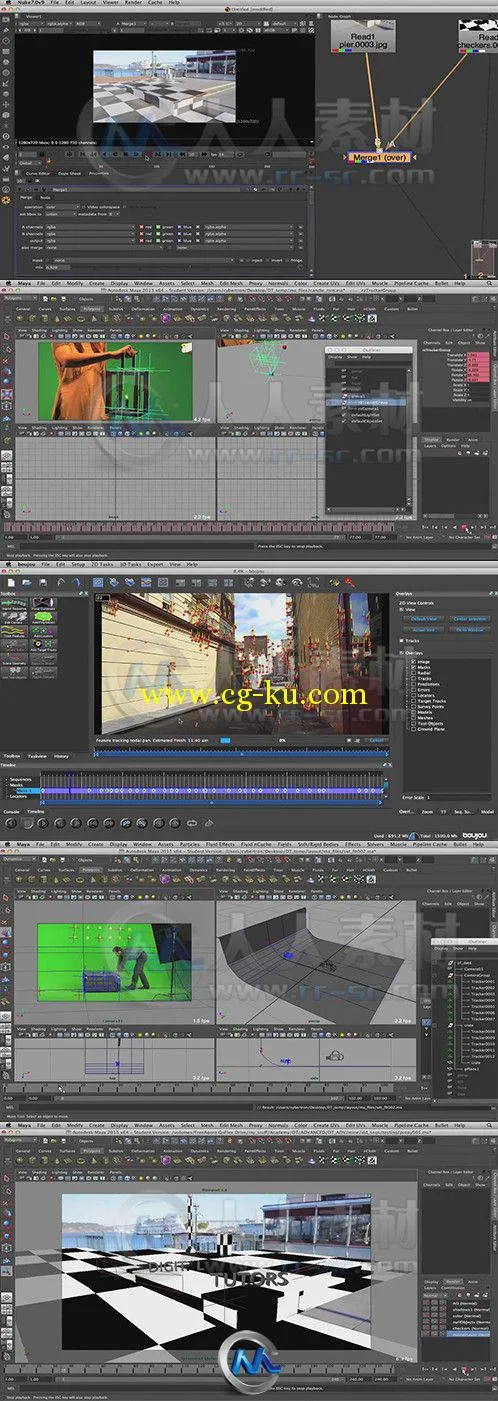Select CameraGroup in the middle Maya Outliner
Image resolution: width=498 pixels, height=1401 pixels.
[477, 975]
